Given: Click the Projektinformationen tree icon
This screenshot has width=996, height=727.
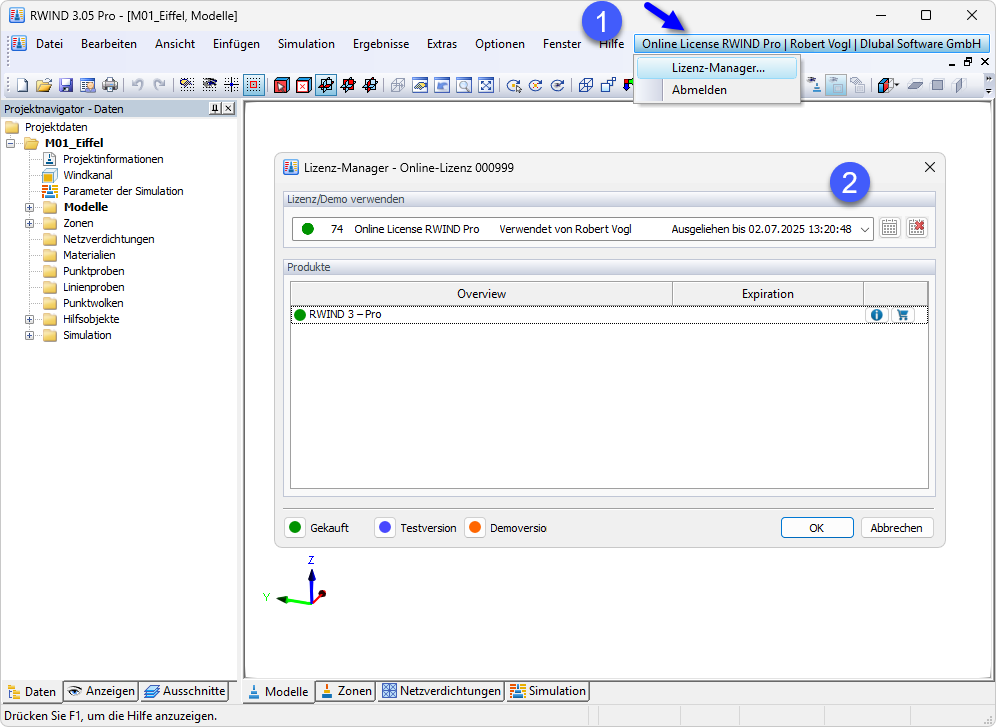Looking at the screenshot, I should click(x=50, y=159).
